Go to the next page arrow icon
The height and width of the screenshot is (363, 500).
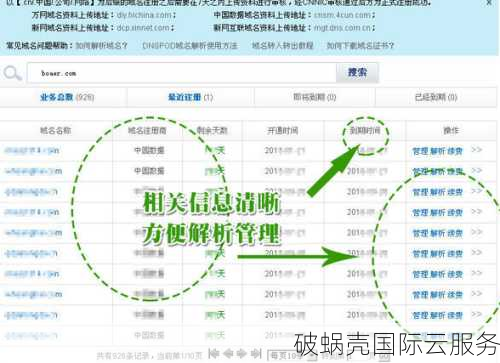click(242, 353)
